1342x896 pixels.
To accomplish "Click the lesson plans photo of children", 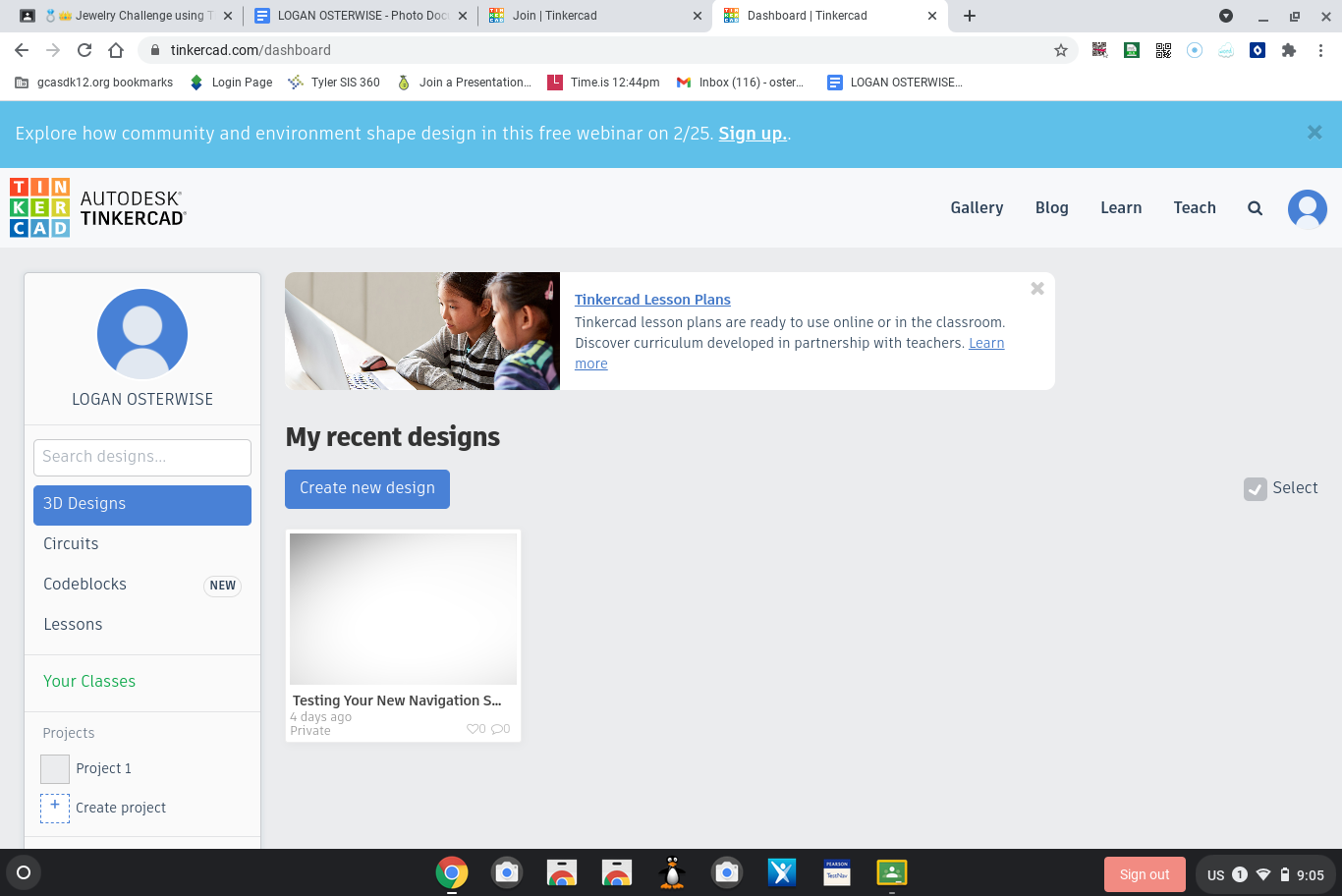I will coord(422,331).
